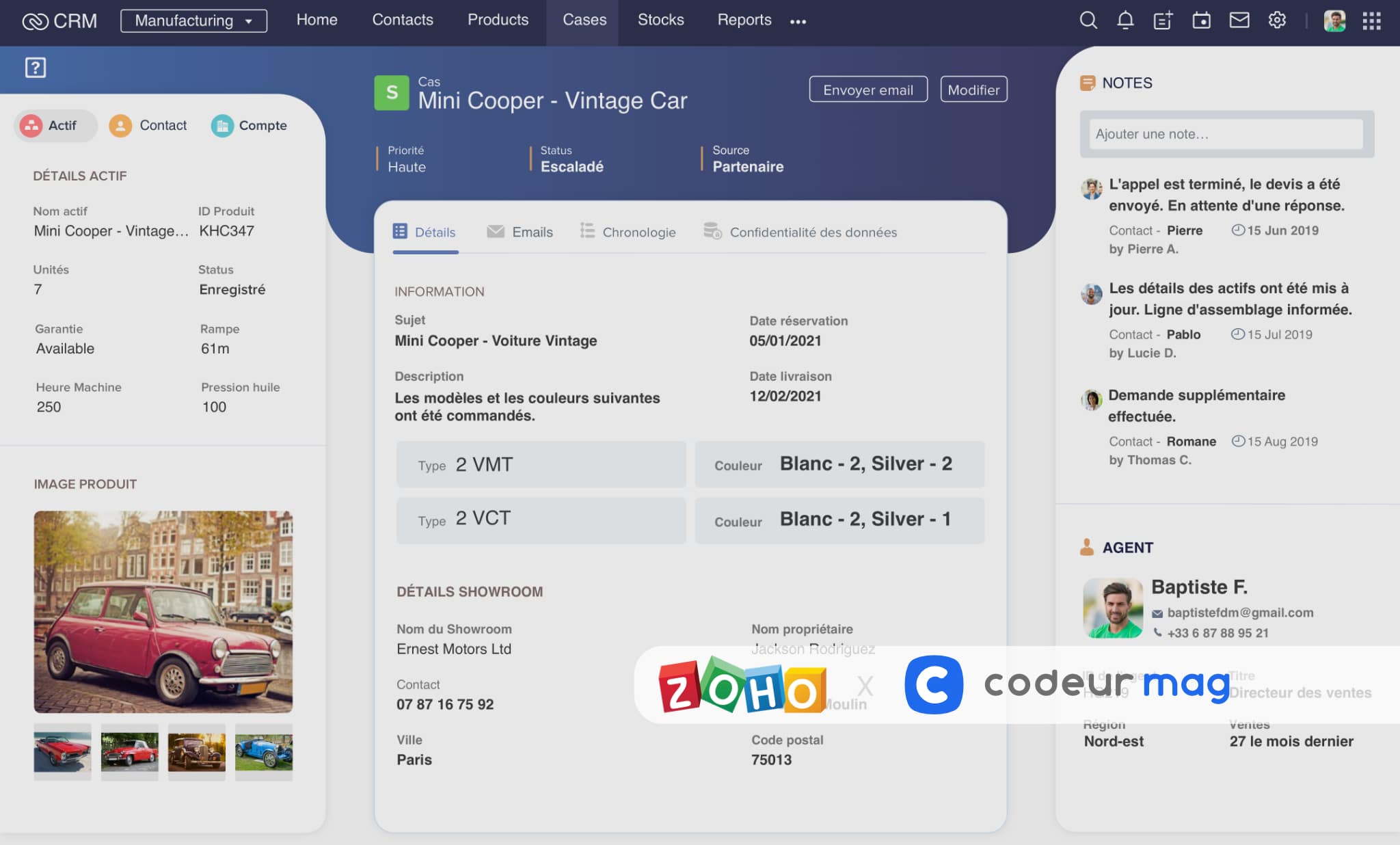Viewport: 1400px width, 845px height.
Task: Click in the Ajouter une note field
Action: coord(1226,134)
